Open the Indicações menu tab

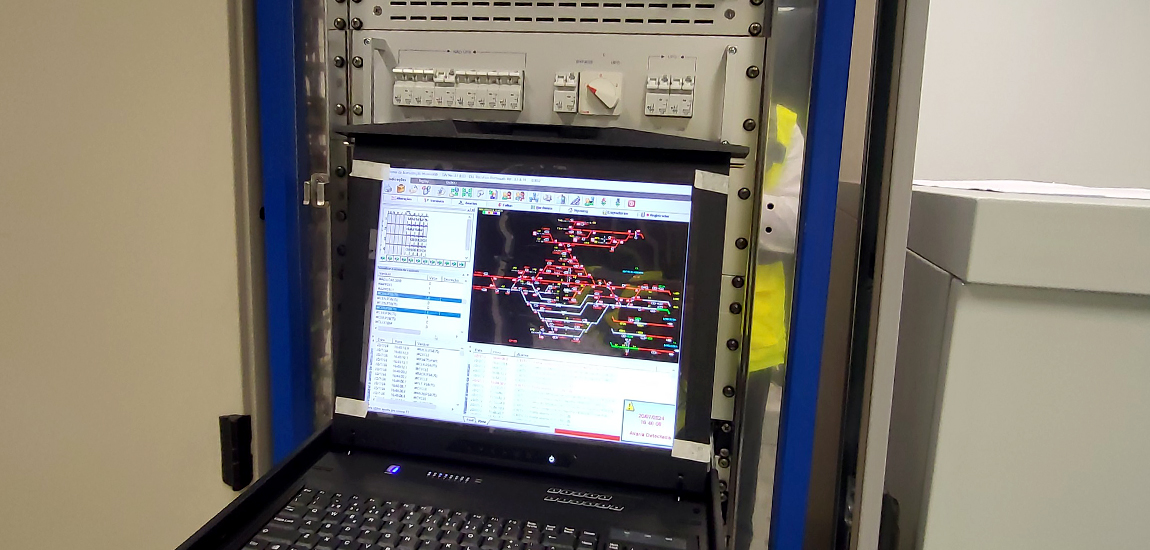(x=399, y=180)
